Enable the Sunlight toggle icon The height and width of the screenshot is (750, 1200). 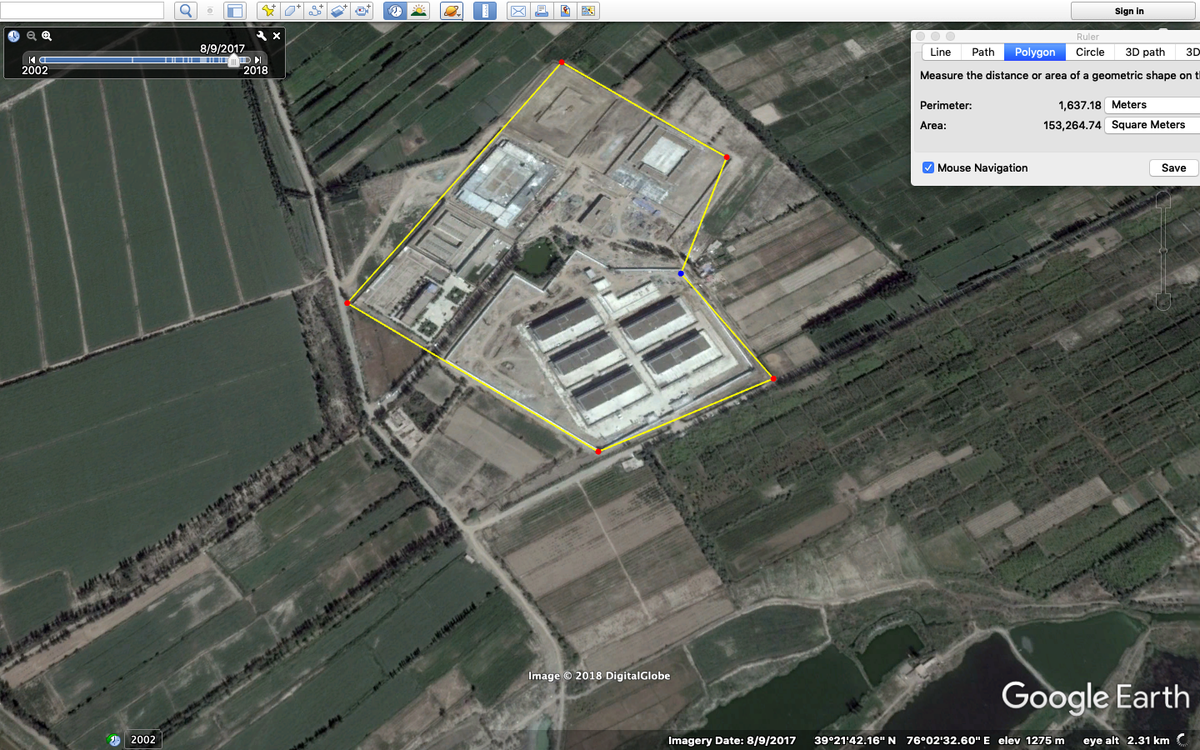pos(419,11)
